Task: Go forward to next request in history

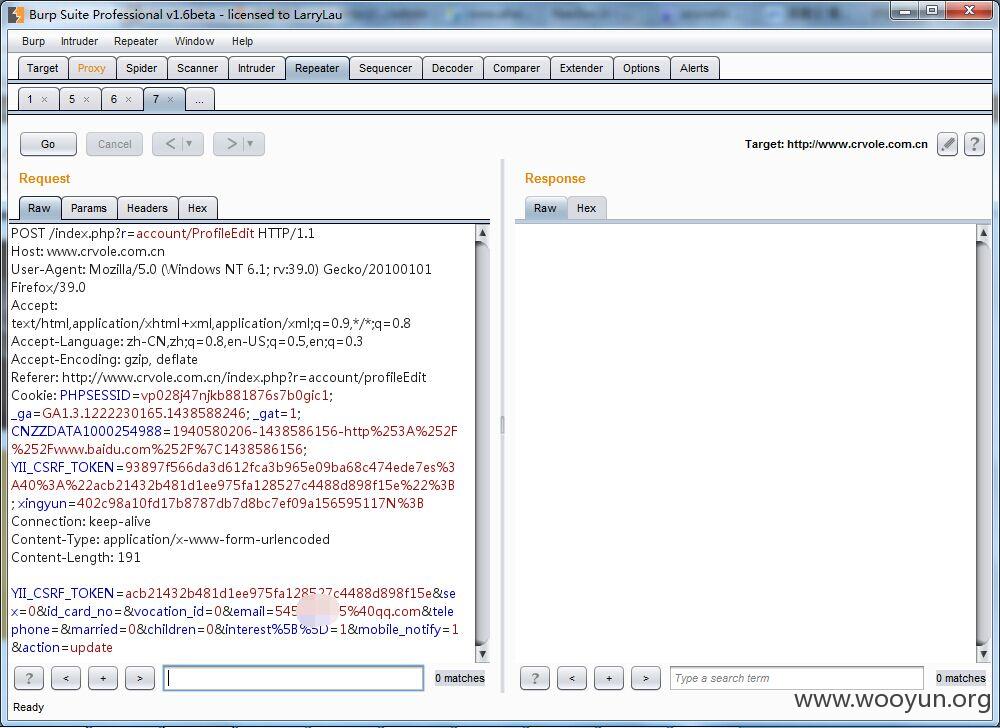Action: coord(232,144)
